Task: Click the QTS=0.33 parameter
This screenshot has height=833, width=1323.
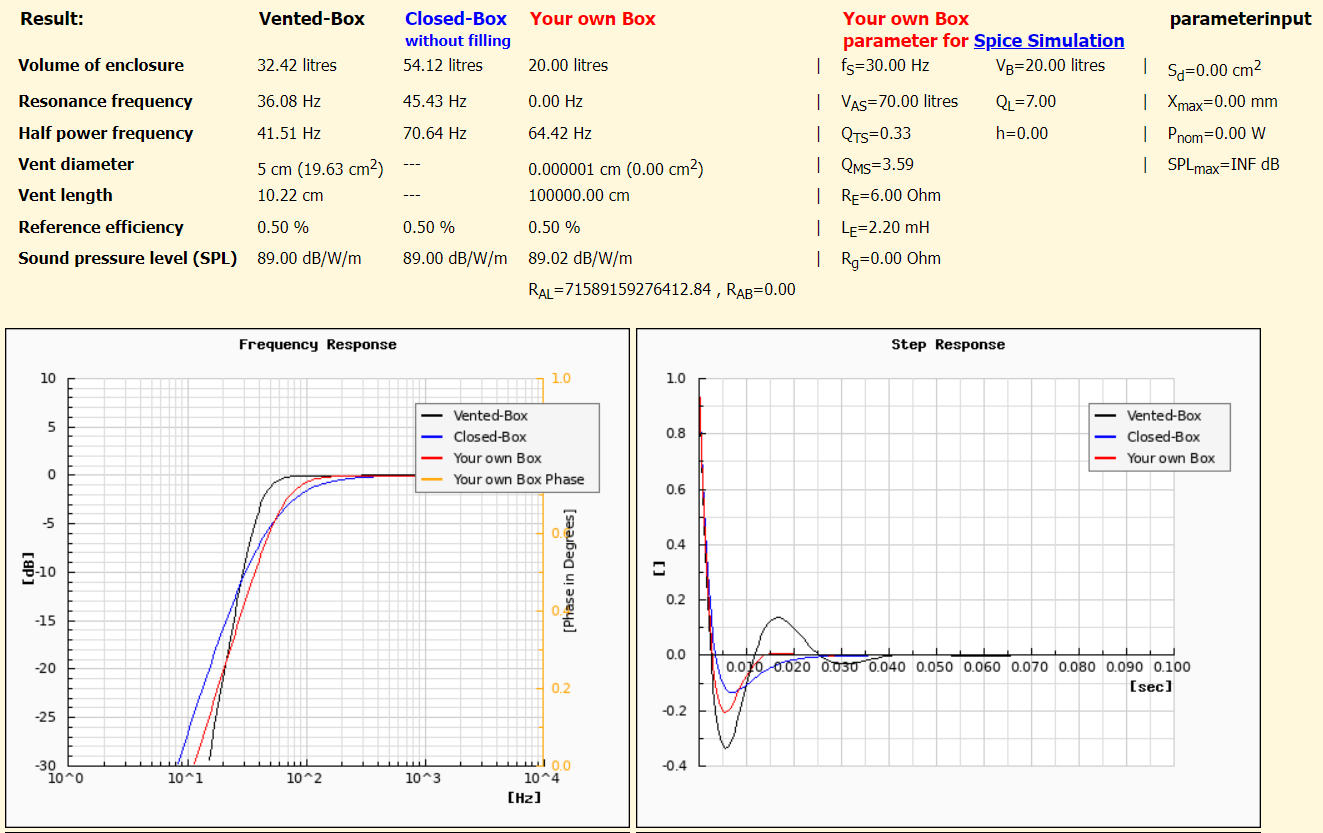Action: coord(877,134)
